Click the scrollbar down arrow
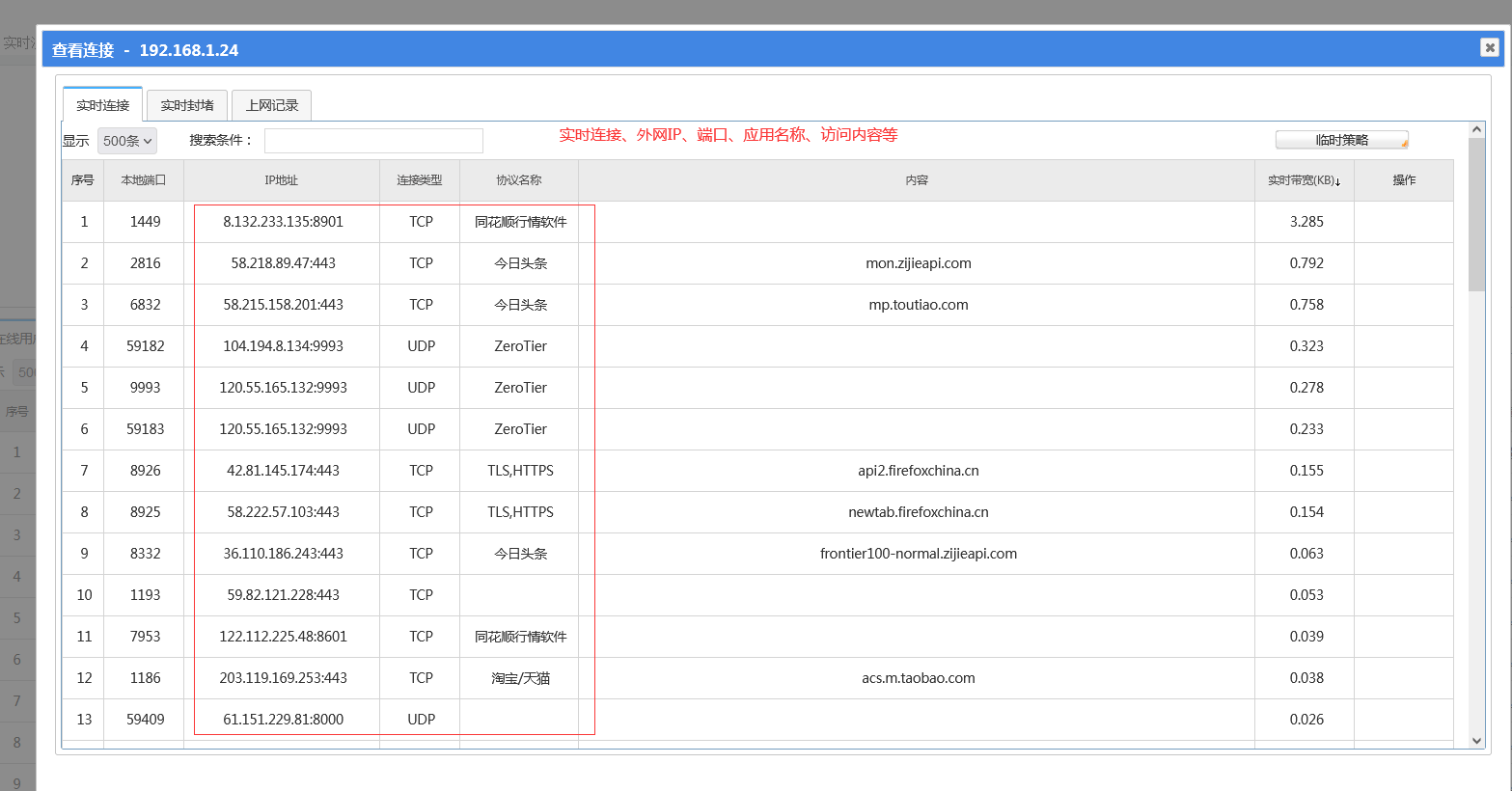 1476,740
